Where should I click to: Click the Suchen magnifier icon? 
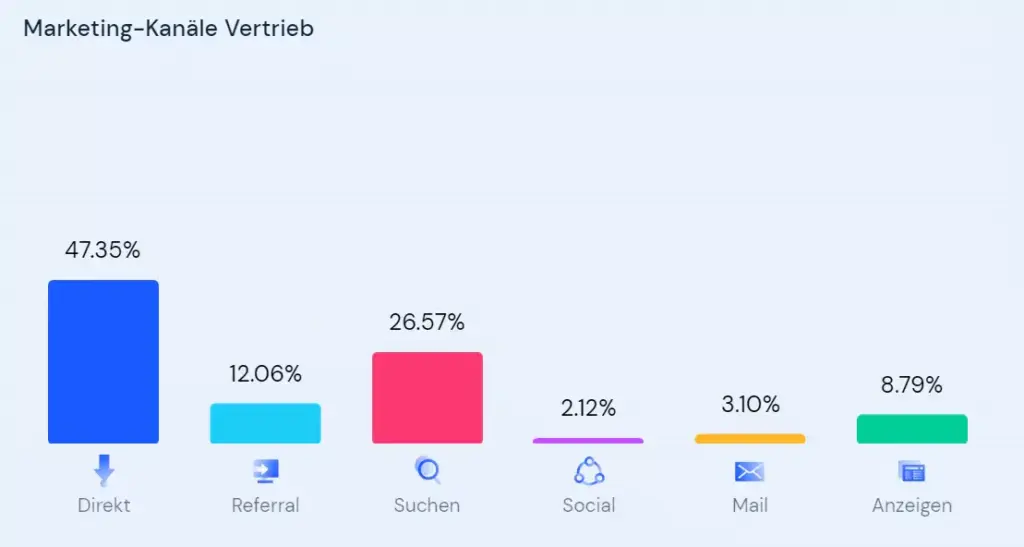428,470
